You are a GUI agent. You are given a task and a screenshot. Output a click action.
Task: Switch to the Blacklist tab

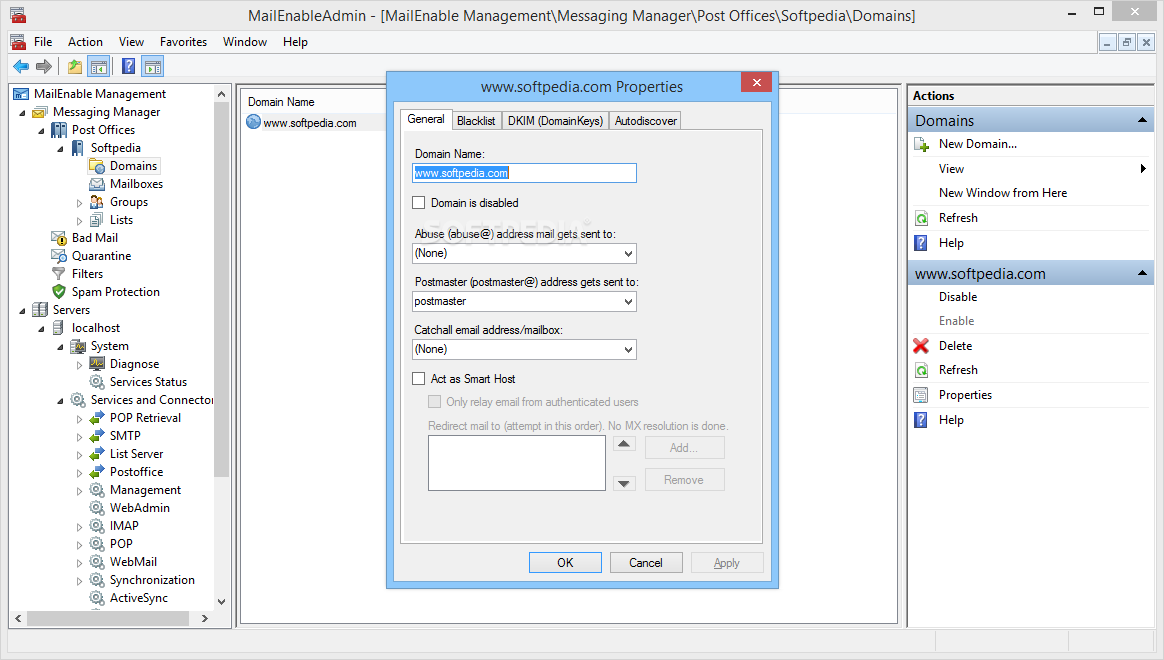click(476, 121)
